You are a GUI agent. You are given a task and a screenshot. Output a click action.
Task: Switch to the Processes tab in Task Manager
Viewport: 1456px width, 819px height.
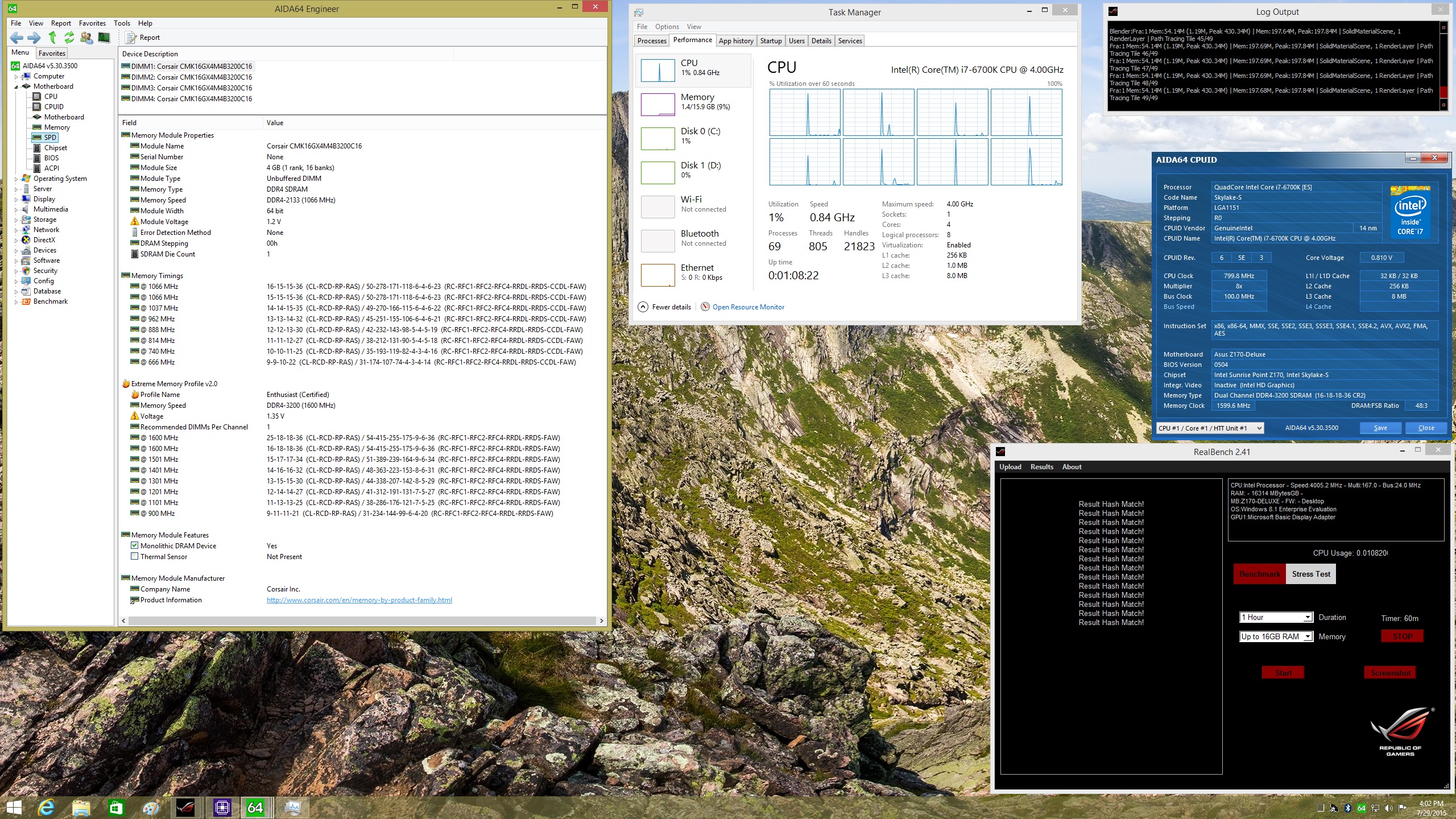point(652,41)
